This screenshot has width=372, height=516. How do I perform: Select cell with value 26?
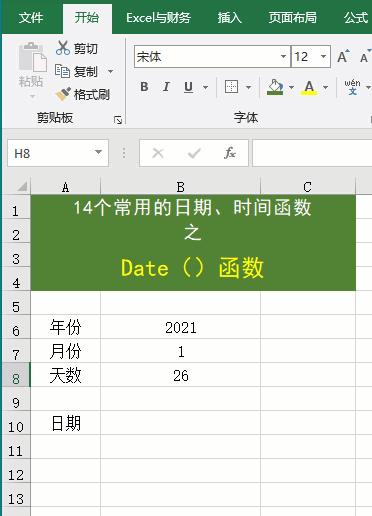(180, 375)
